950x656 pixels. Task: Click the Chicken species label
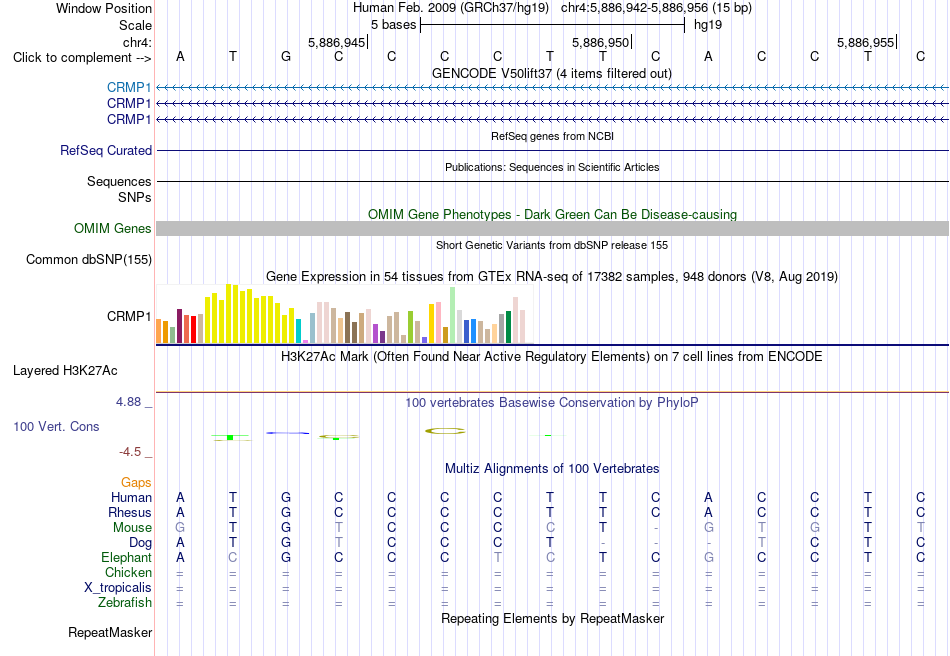tap(128, 572)
